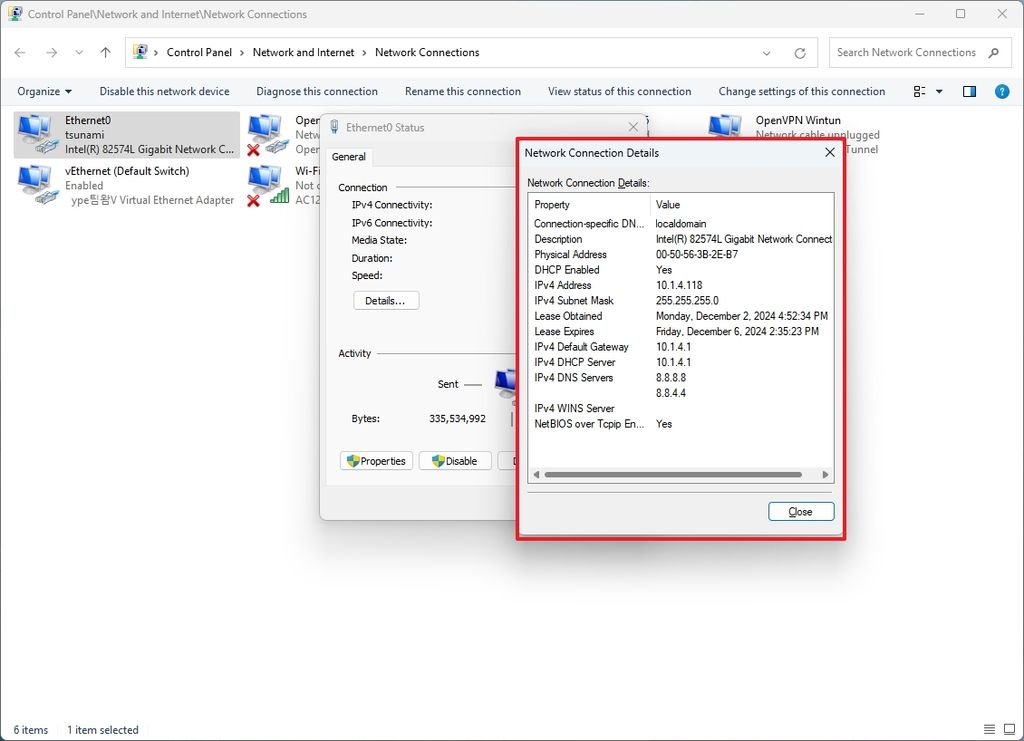This screenshot has height=741, width=1024.
Task: Click the Disable button with shield icon
Action: (454, 460)
